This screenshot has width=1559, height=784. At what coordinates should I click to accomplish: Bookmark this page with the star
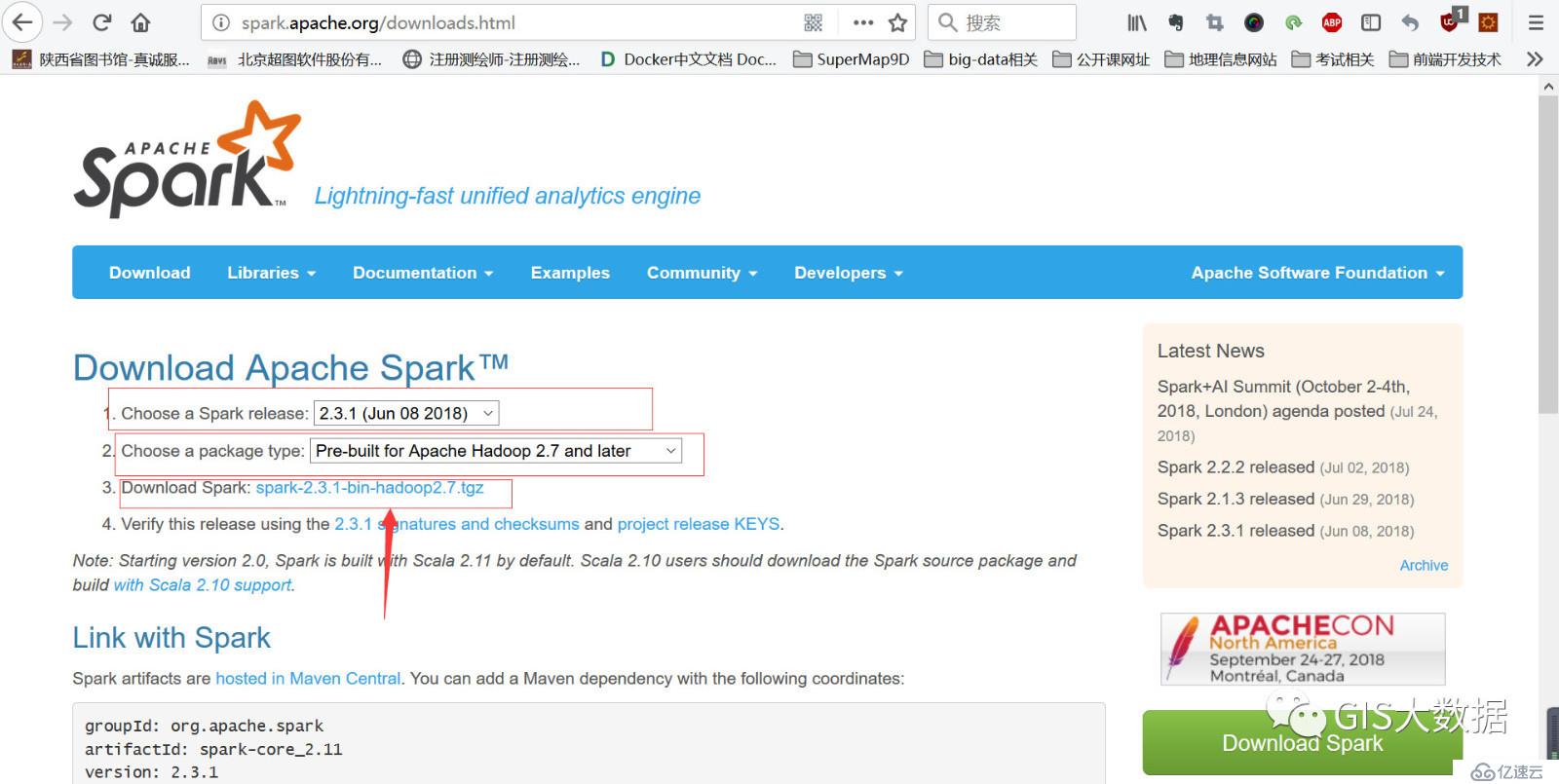[x=897, y=22]
